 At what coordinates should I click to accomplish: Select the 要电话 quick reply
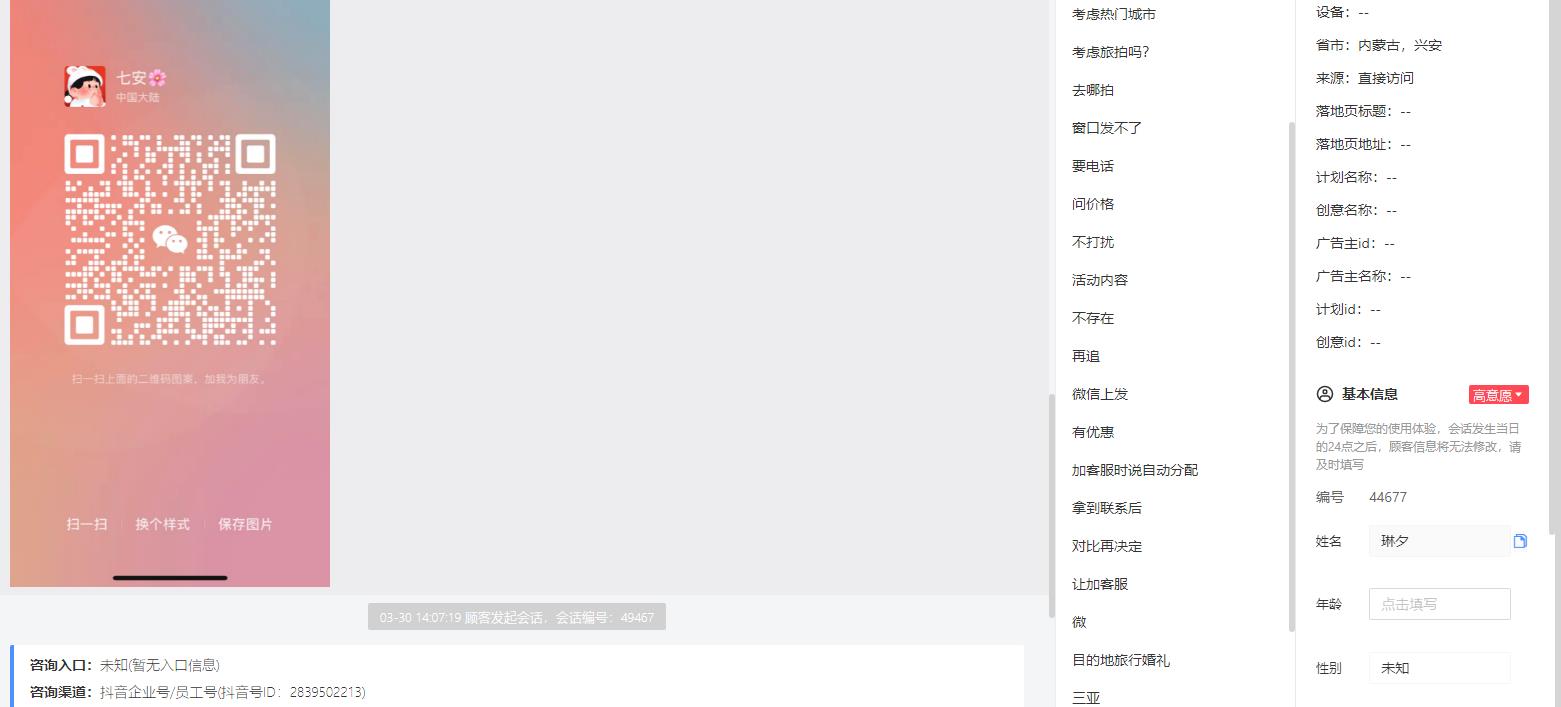pos(1093,166)
